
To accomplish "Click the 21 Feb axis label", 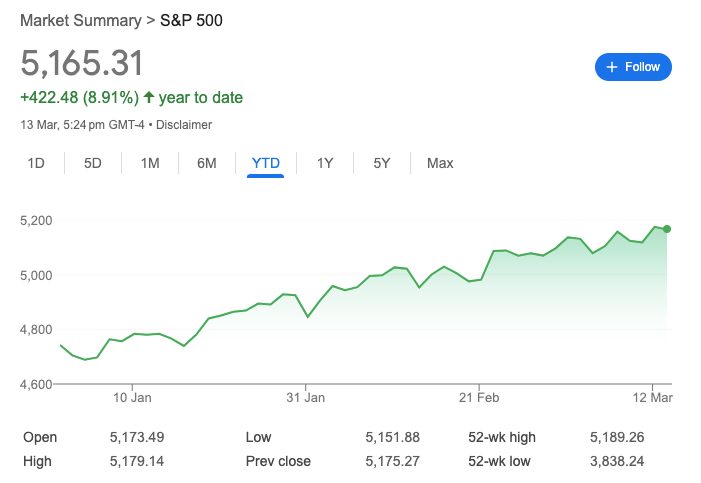I will point(479,397).
